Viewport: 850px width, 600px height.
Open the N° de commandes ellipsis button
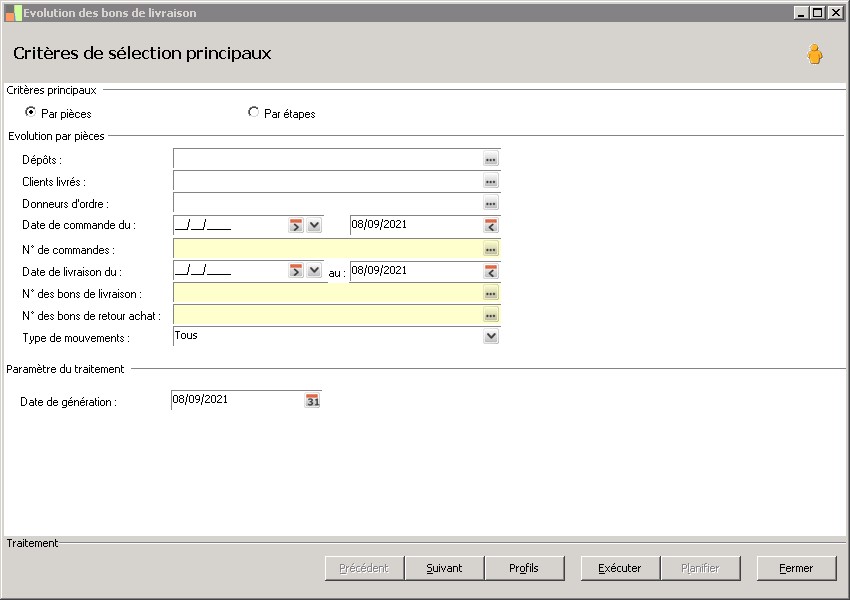click(x=491, y=249)
